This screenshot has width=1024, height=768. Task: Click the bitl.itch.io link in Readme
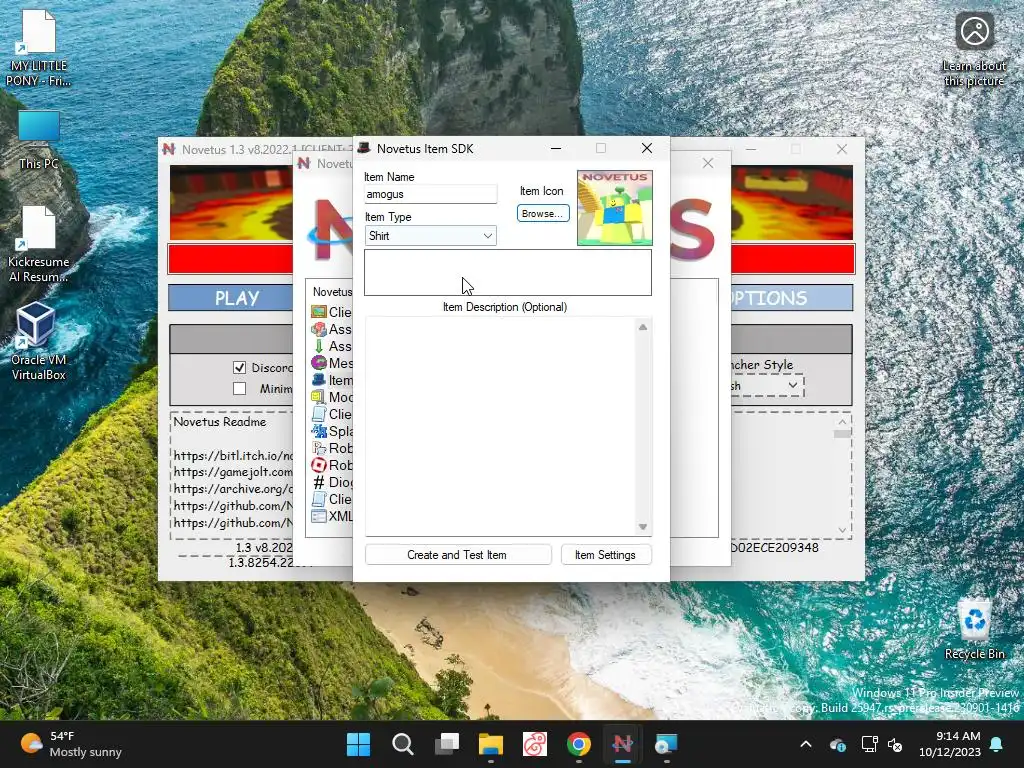tap(233, 455)
